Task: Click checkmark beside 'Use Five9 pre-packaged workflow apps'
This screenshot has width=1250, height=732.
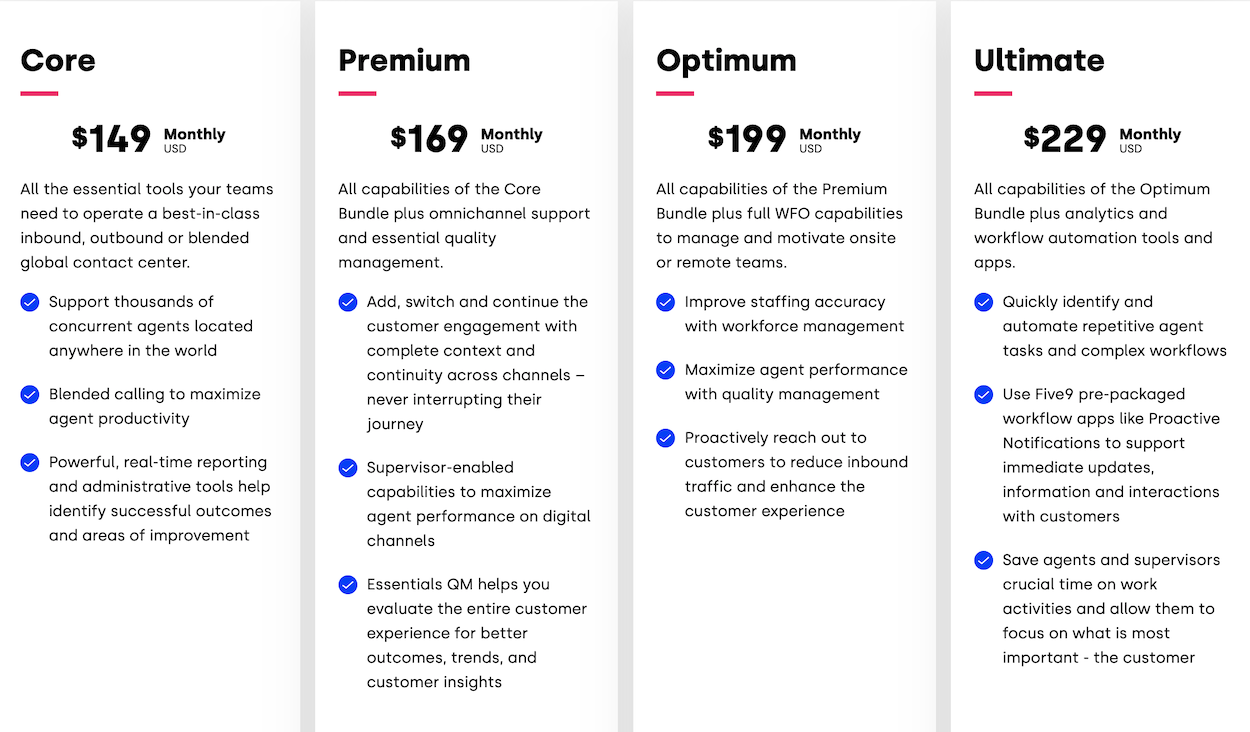Action: (x=984, y=394)
